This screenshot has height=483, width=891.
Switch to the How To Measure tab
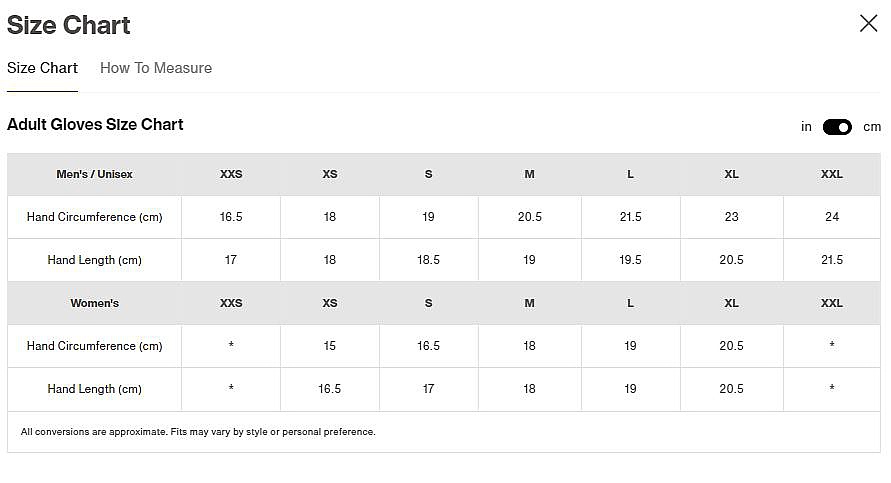(156, 68)
